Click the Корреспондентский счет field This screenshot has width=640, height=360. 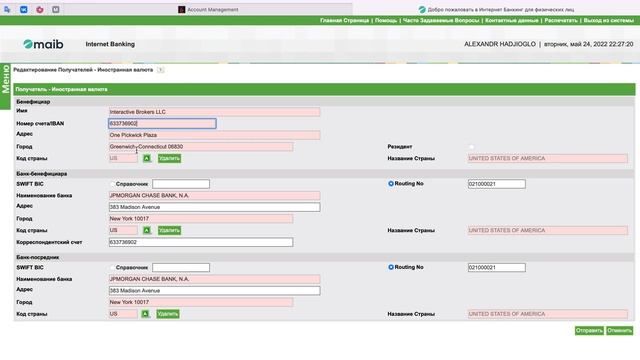(x=200, y=242)
